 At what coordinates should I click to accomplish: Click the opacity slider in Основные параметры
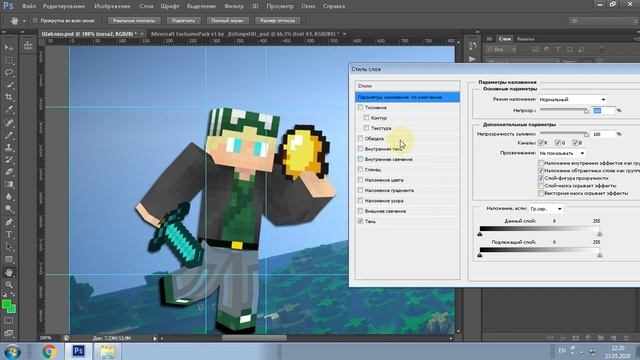564,110
